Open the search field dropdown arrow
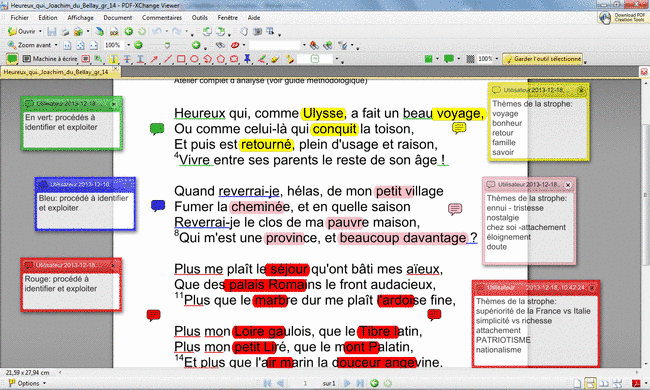This screenshot has height=390, width=650. tap(304, 45)
